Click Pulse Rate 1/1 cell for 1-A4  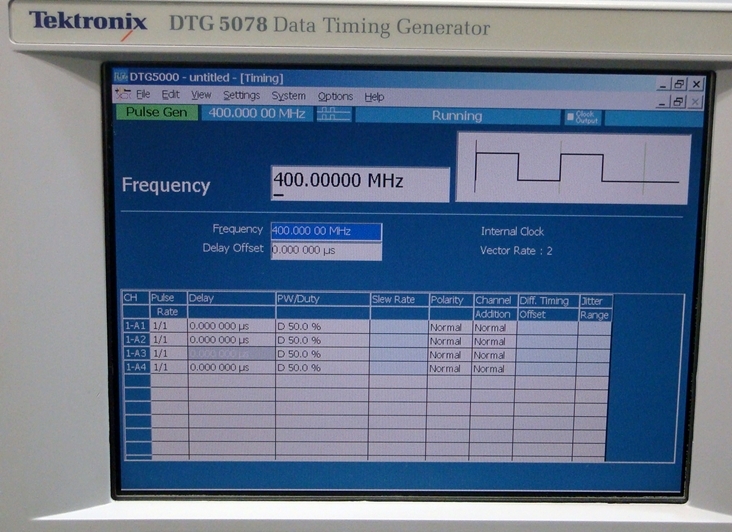coord(169,367)
